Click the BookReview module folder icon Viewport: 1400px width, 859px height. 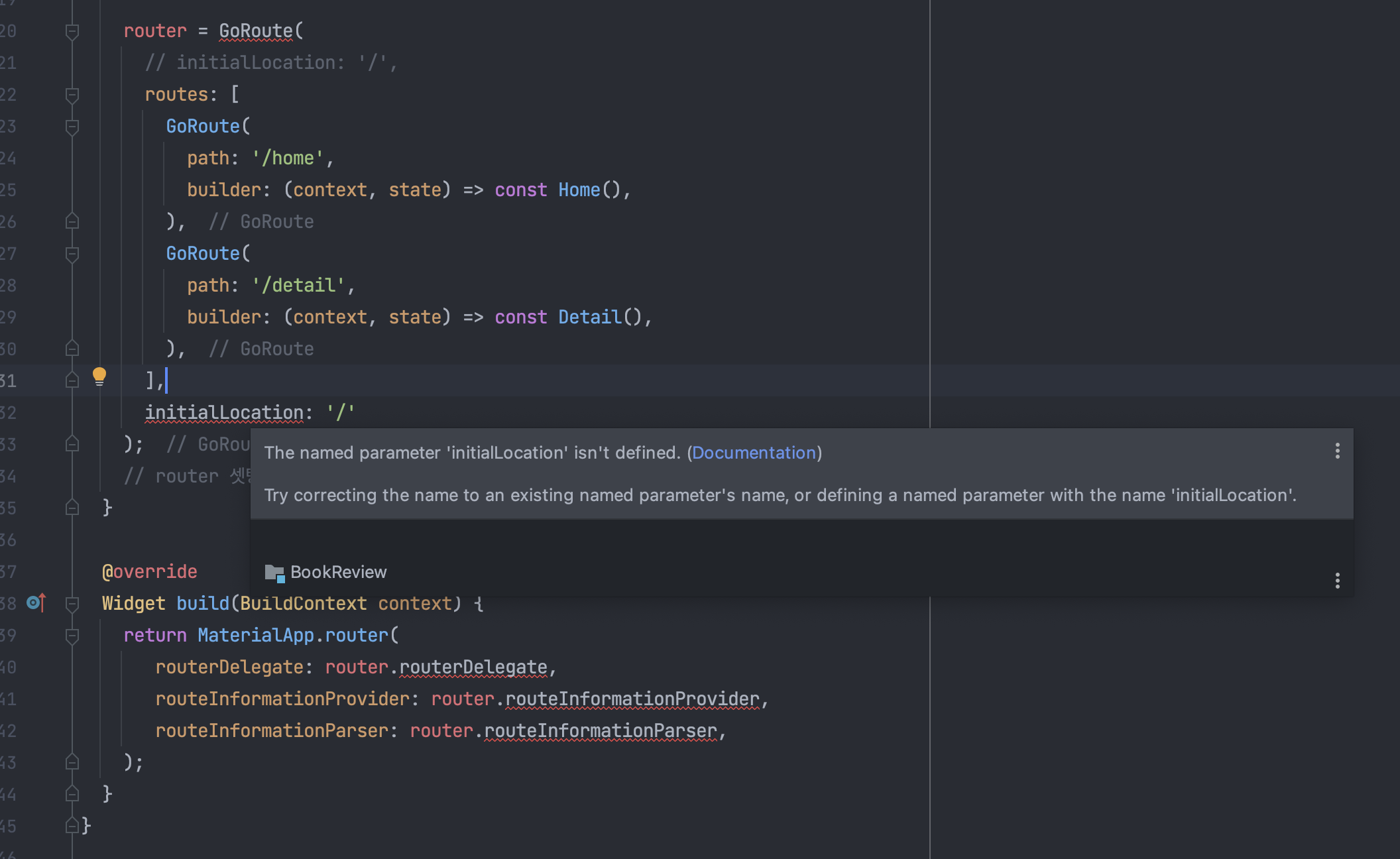(274, 573)
